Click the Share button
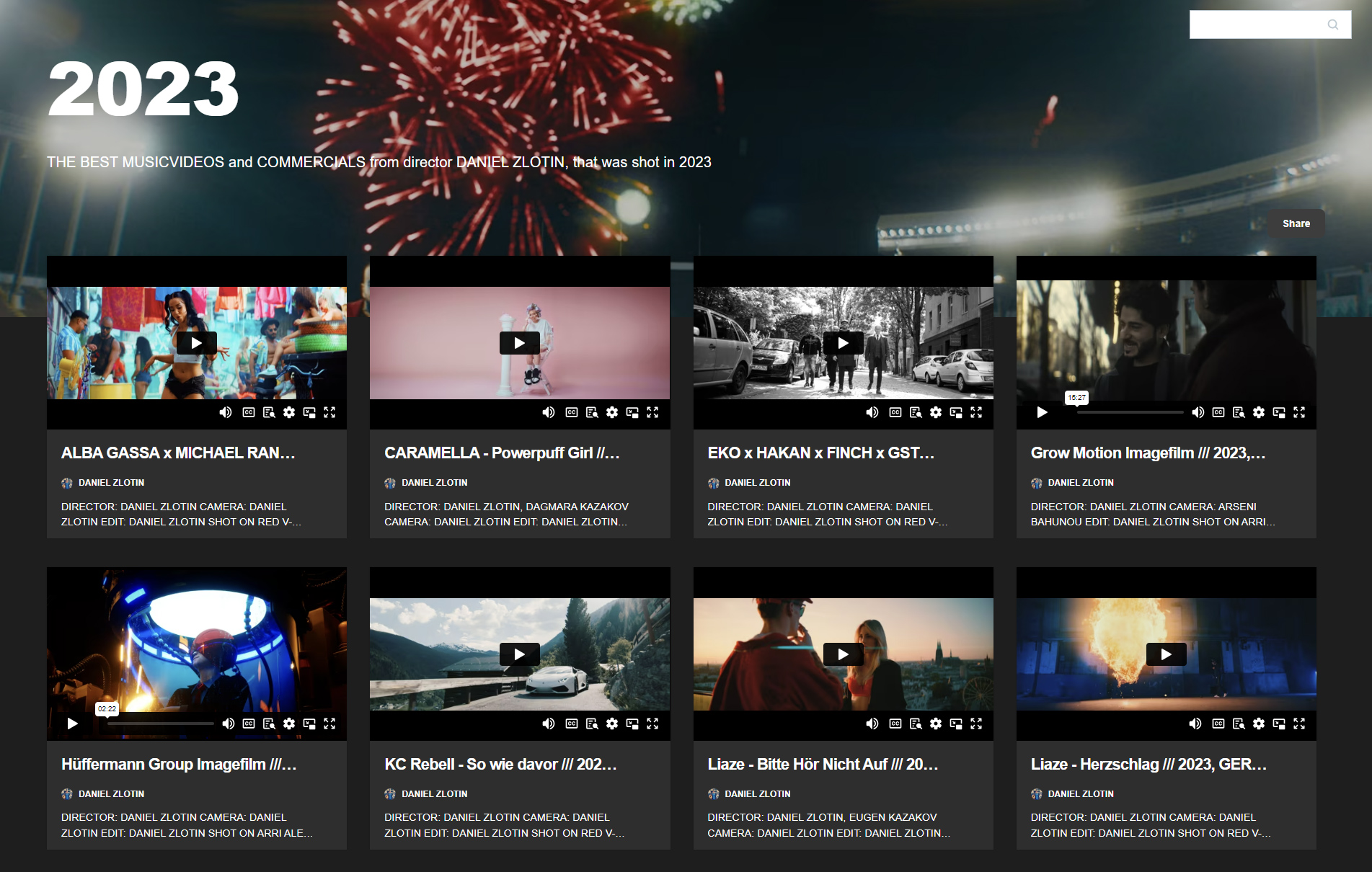The image size is (1372, 872). (x=1296, y=223)
